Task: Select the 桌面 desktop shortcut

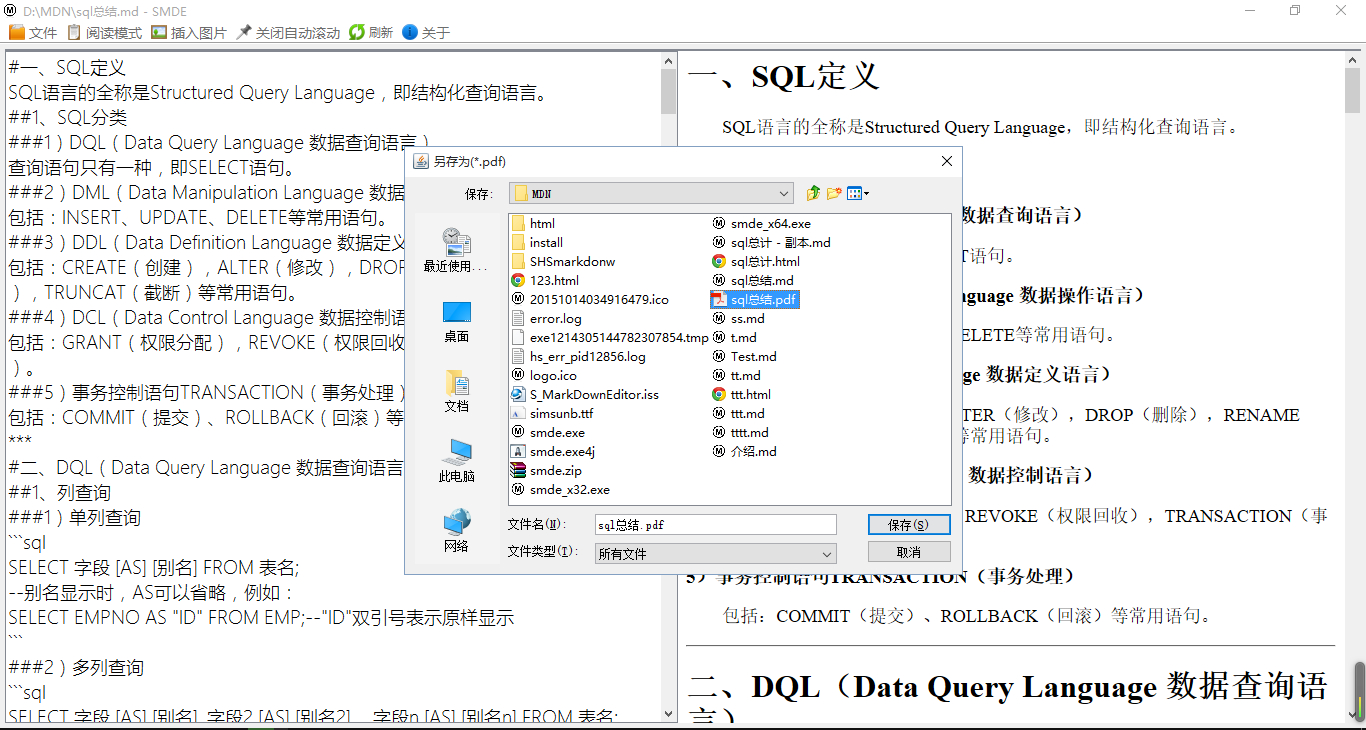Action: click(456, 321)
